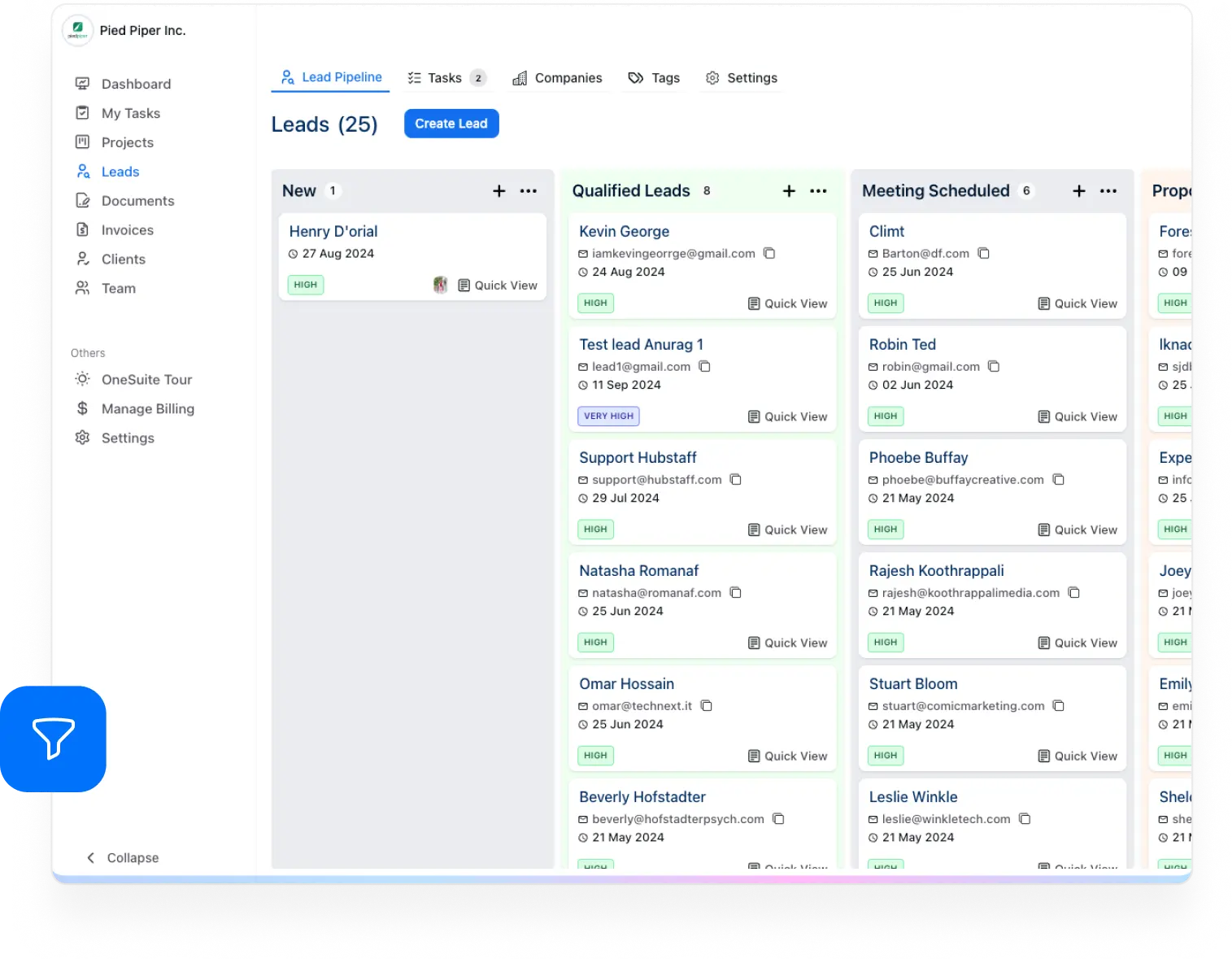Copy natasha@romanaf.com email

tap(736, 592)
